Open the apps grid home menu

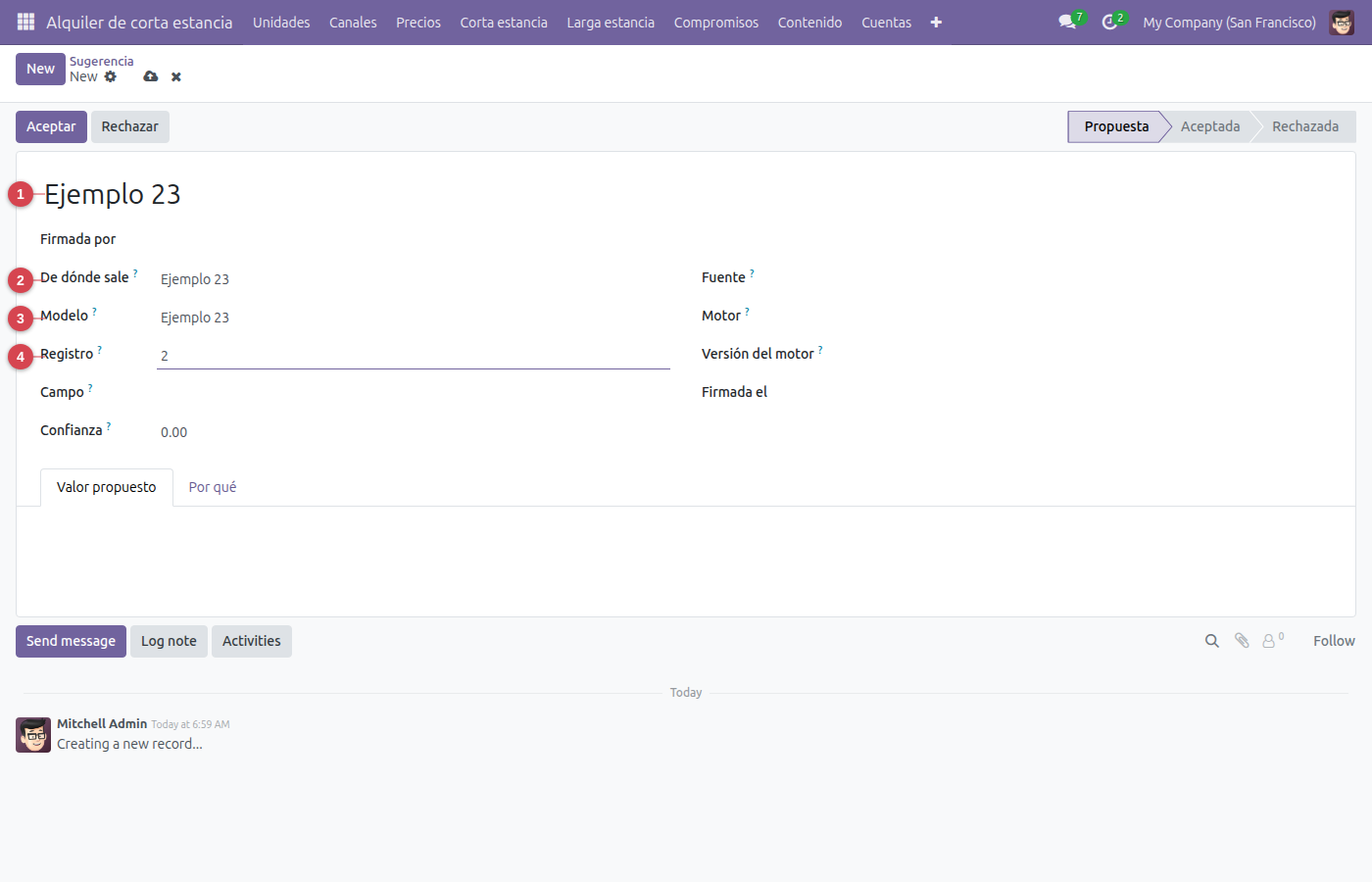click(26, 22)
